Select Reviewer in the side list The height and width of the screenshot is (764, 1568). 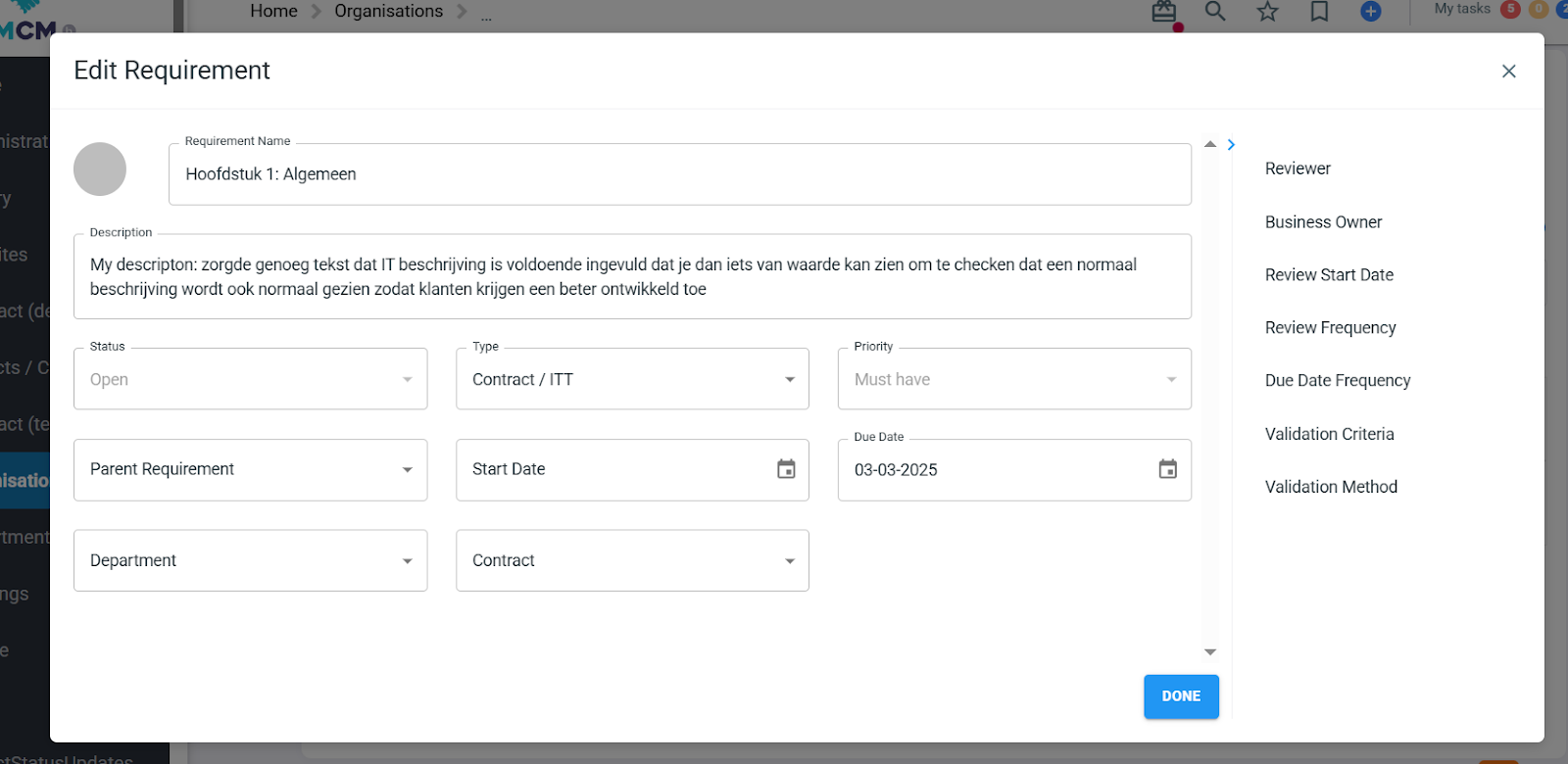[1298, 168]
